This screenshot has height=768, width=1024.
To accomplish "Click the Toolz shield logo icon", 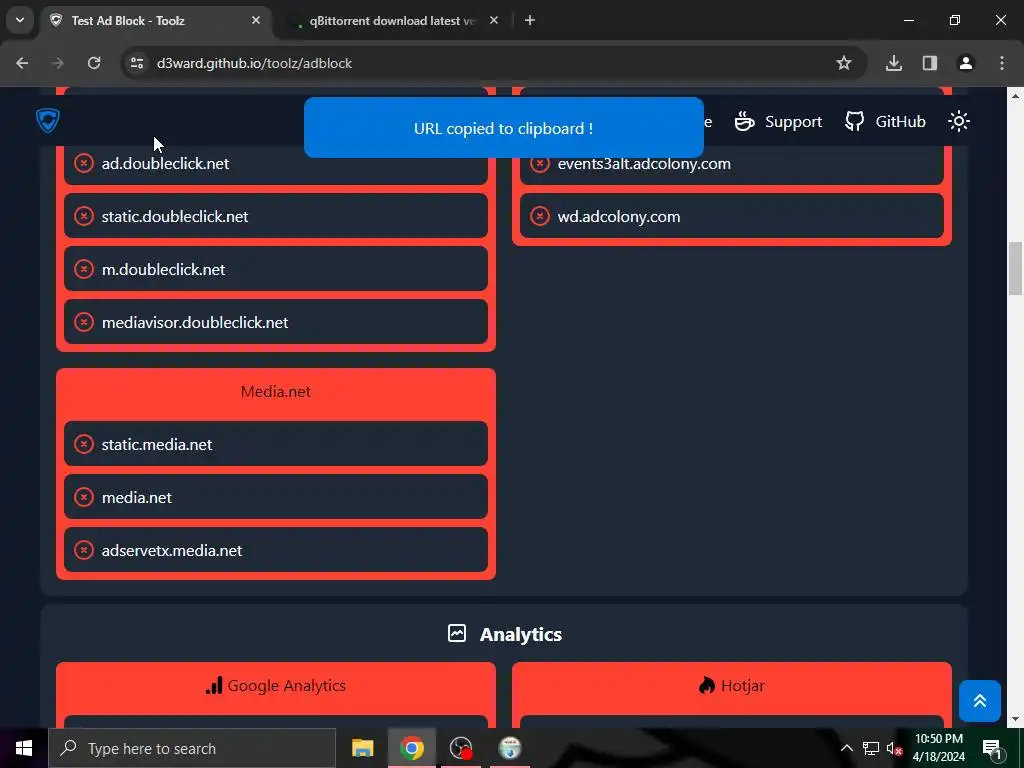I will pyautogui.click(x=48, y=121).
